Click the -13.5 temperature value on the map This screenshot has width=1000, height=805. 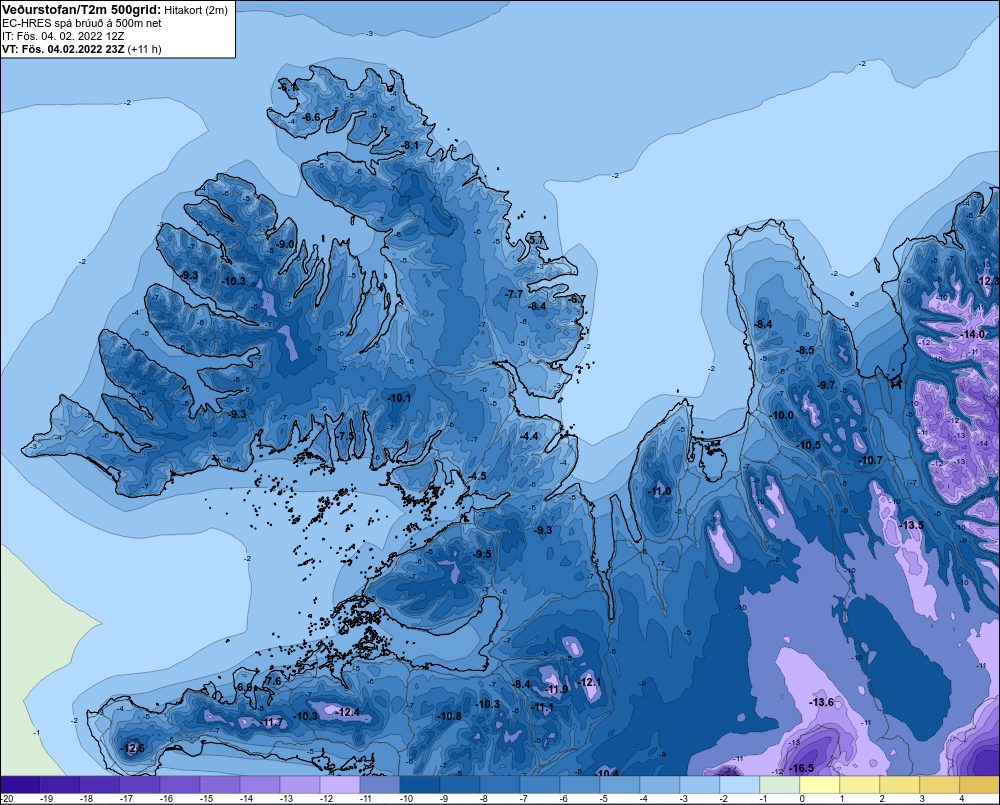(x=912, y=525)
